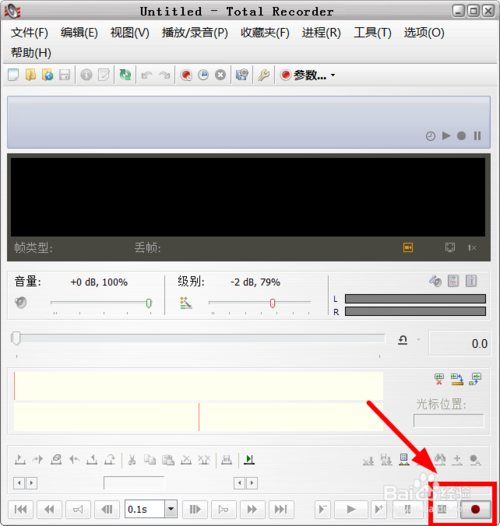500x526 pixels.
Task: Create a new file with the blank page icon
Action: click(13, 74)
